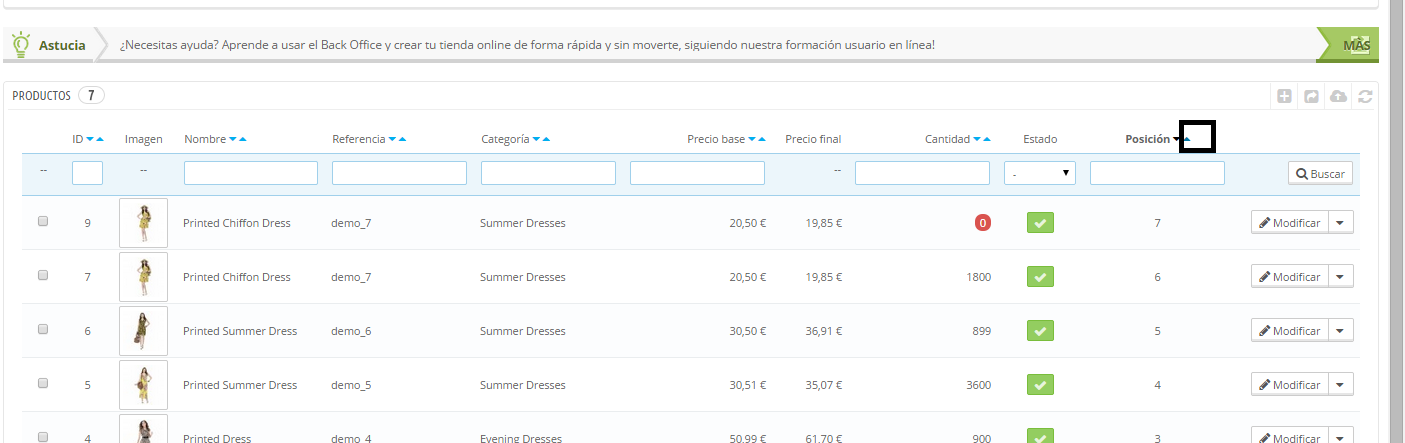The height and width of the screenshot is (443, 1405).
Task: Sort ID column ascending with up arrow
Action: (100, 140)
